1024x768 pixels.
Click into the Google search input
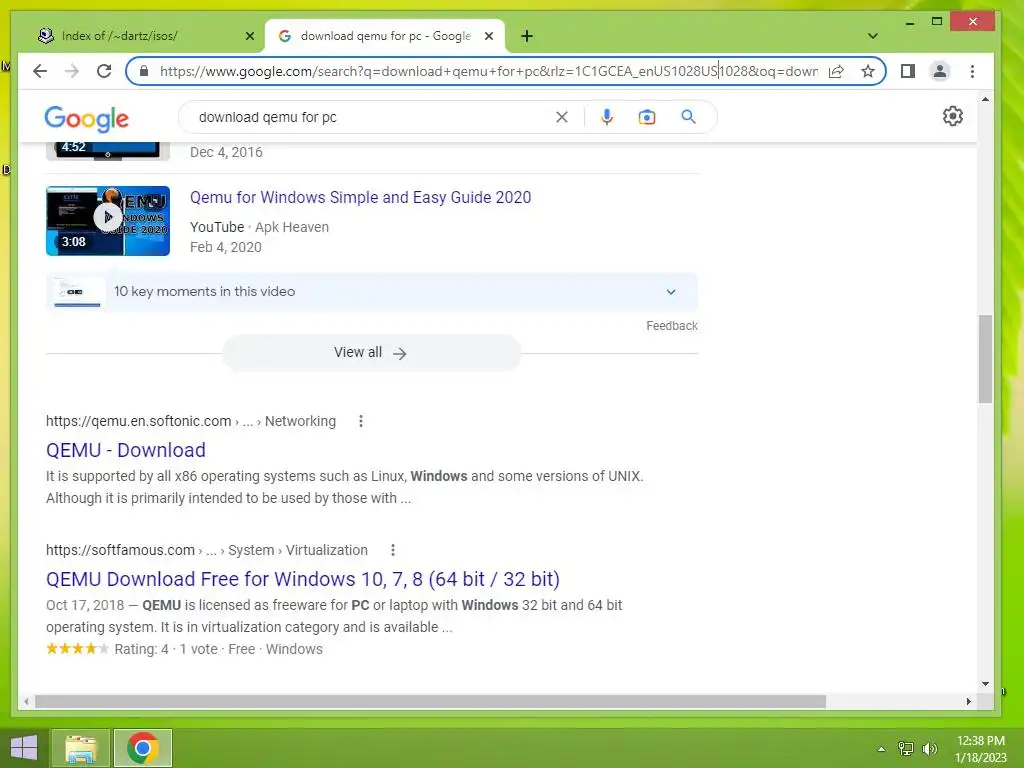point(372,117)
